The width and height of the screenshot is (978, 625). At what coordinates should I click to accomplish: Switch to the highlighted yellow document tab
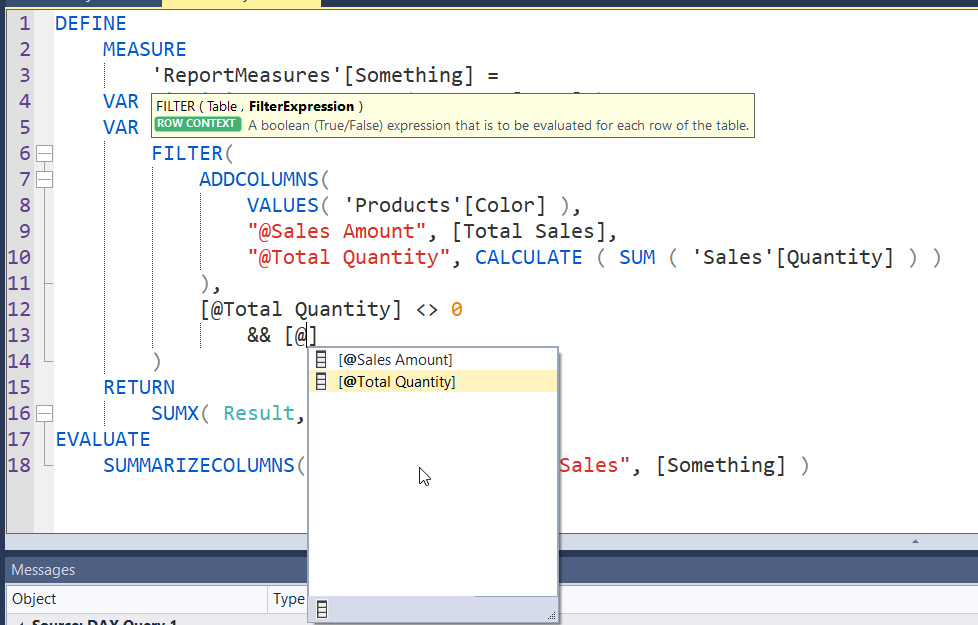(x=240, y=5)
